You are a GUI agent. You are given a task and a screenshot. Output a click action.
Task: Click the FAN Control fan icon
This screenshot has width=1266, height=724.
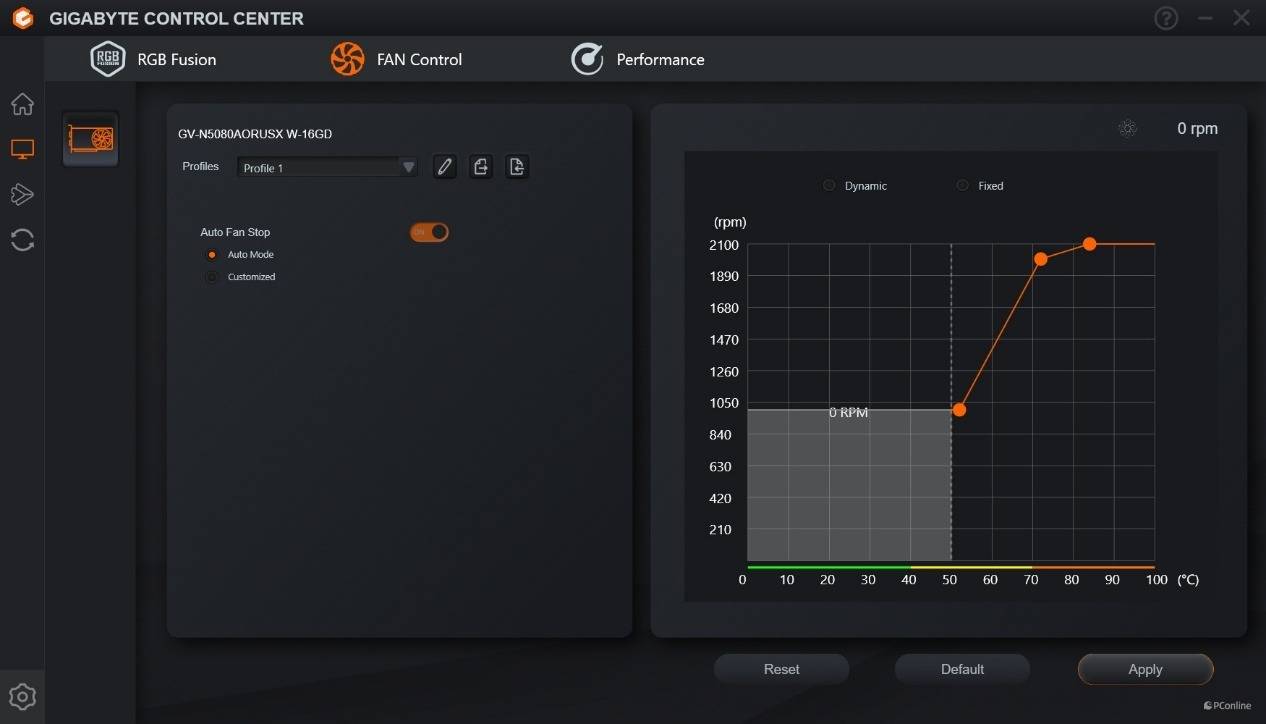click(x=348, y=59)
